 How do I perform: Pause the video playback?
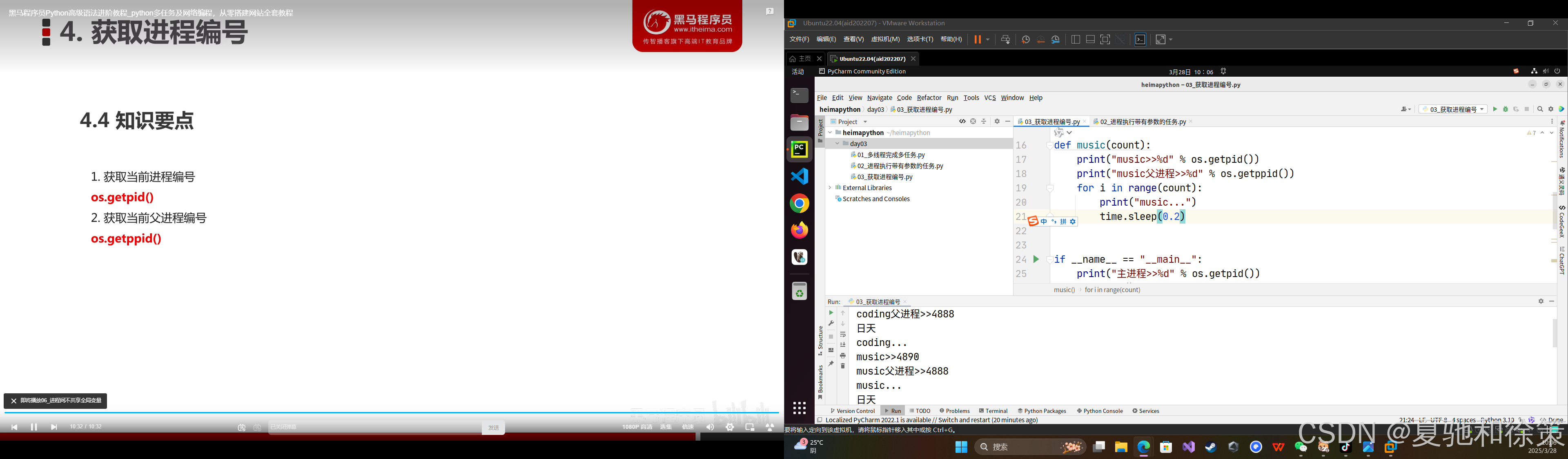pos(34,428)
